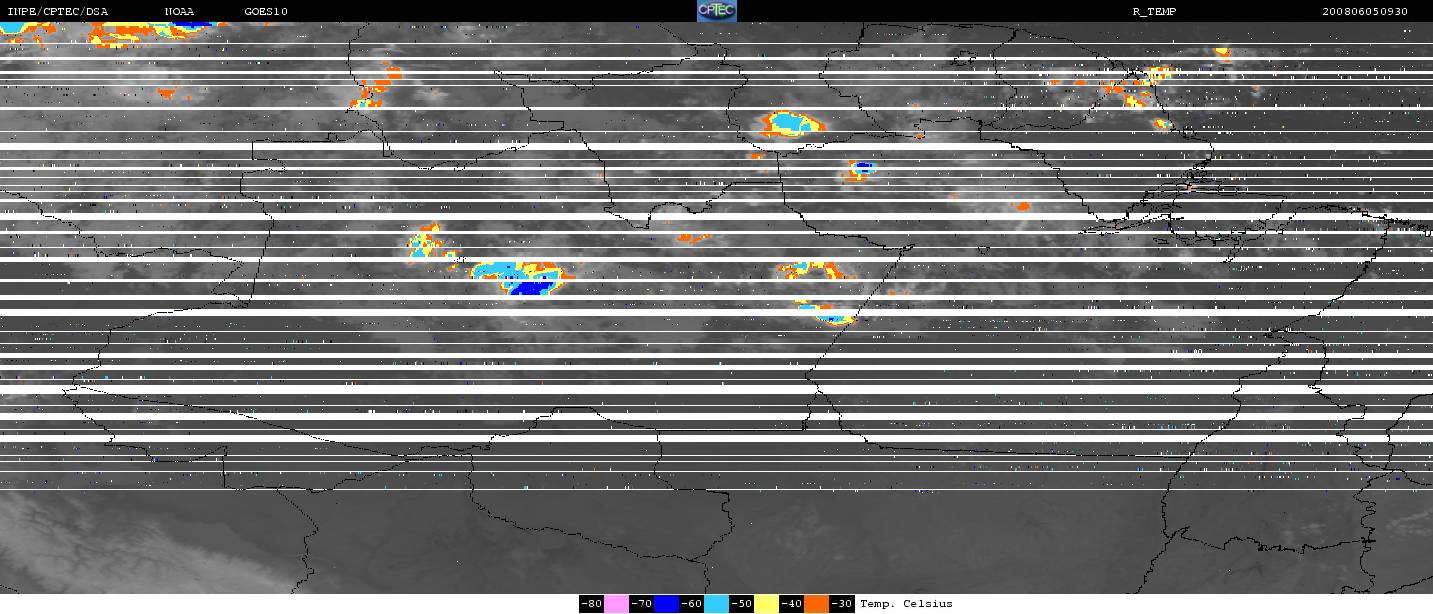Click the GOES10 satellite label
The height and width of the screenshot is (614, 1433).
tap(266, 12)
